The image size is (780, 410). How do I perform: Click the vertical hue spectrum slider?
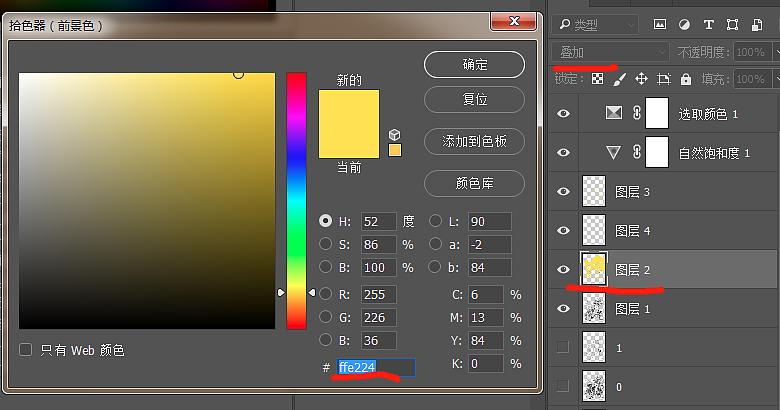(x=296, y=201)
